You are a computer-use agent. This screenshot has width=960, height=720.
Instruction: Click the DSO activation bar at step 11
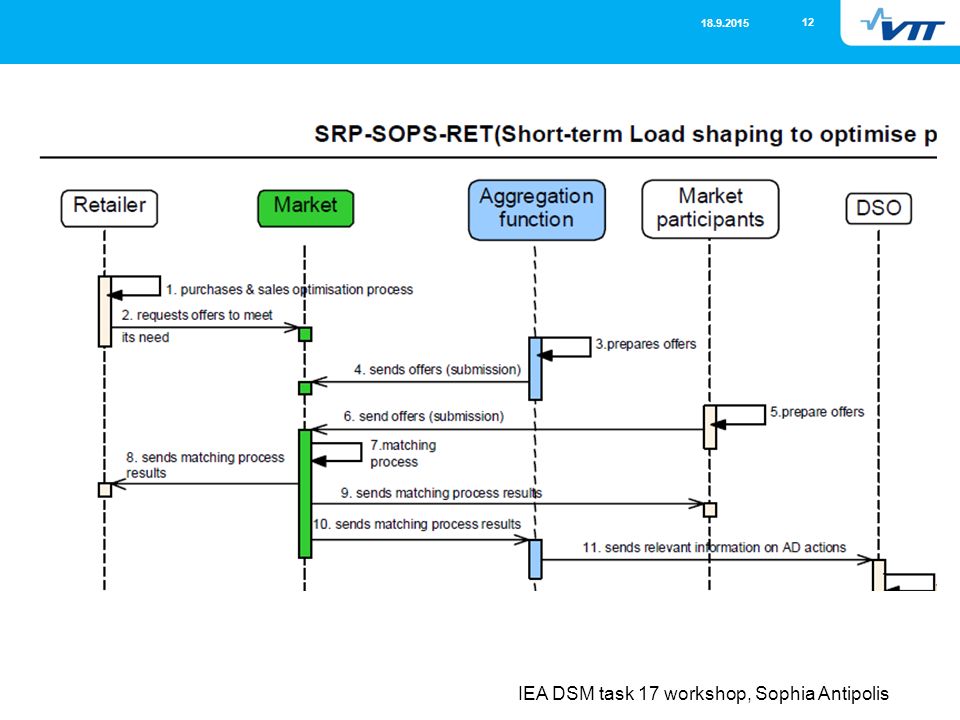pyautogui.click(x=879, y=575)
